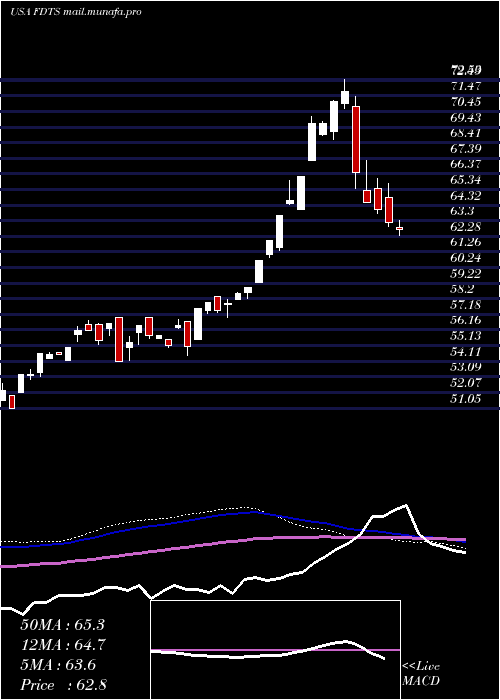Viewport: 500px width, 700px height.
Task: Click the last small red candle near 62.28
Action: point(399,228)
